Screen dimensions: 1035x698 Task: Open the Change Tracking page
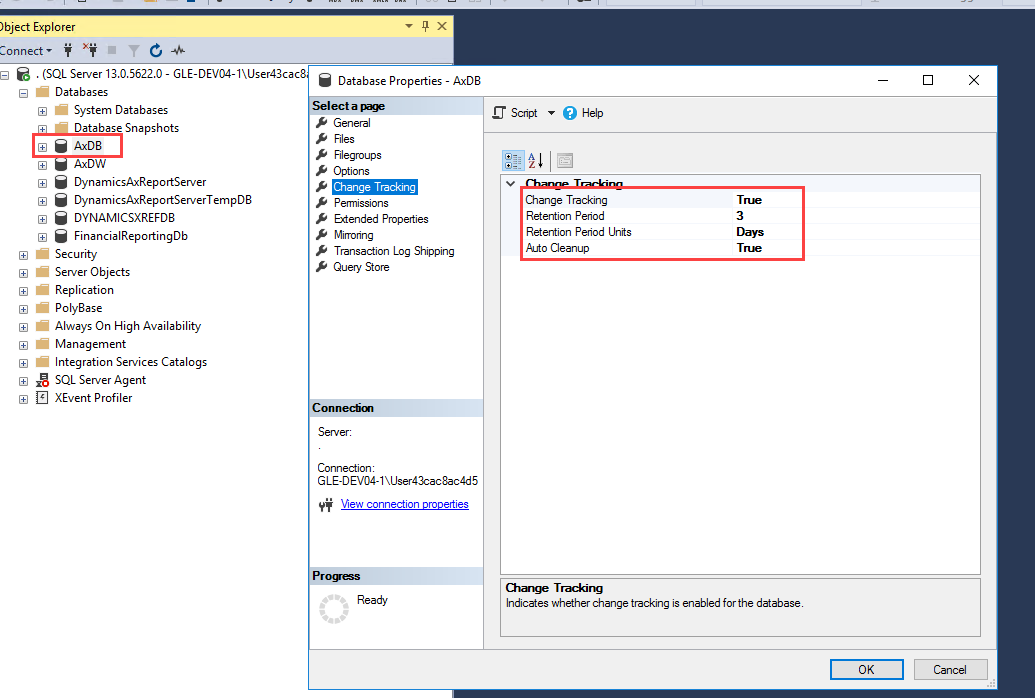[374, 187]
